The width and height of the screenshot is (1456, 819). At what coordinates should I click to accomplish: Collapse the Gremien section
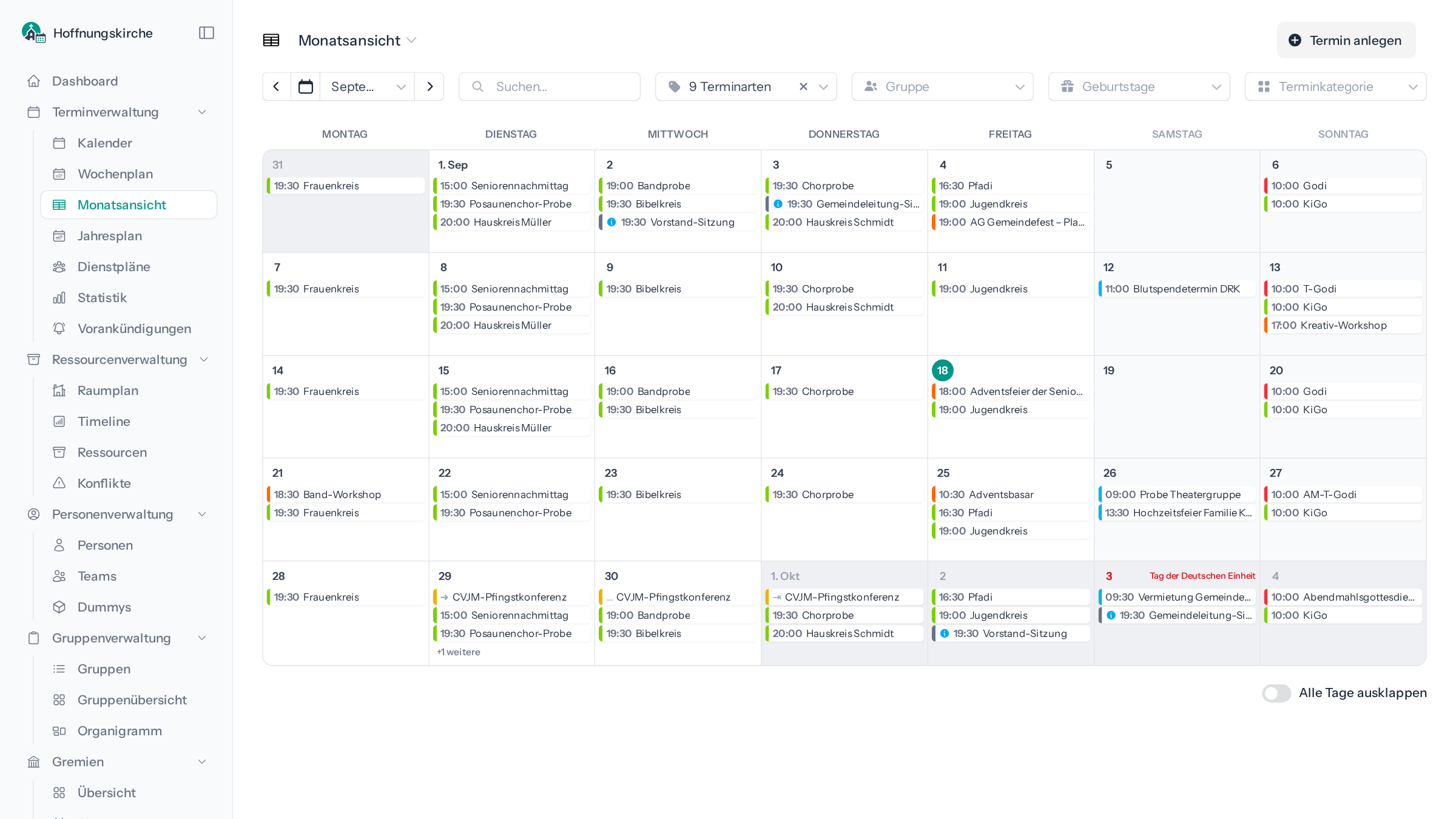pos(202,762)
